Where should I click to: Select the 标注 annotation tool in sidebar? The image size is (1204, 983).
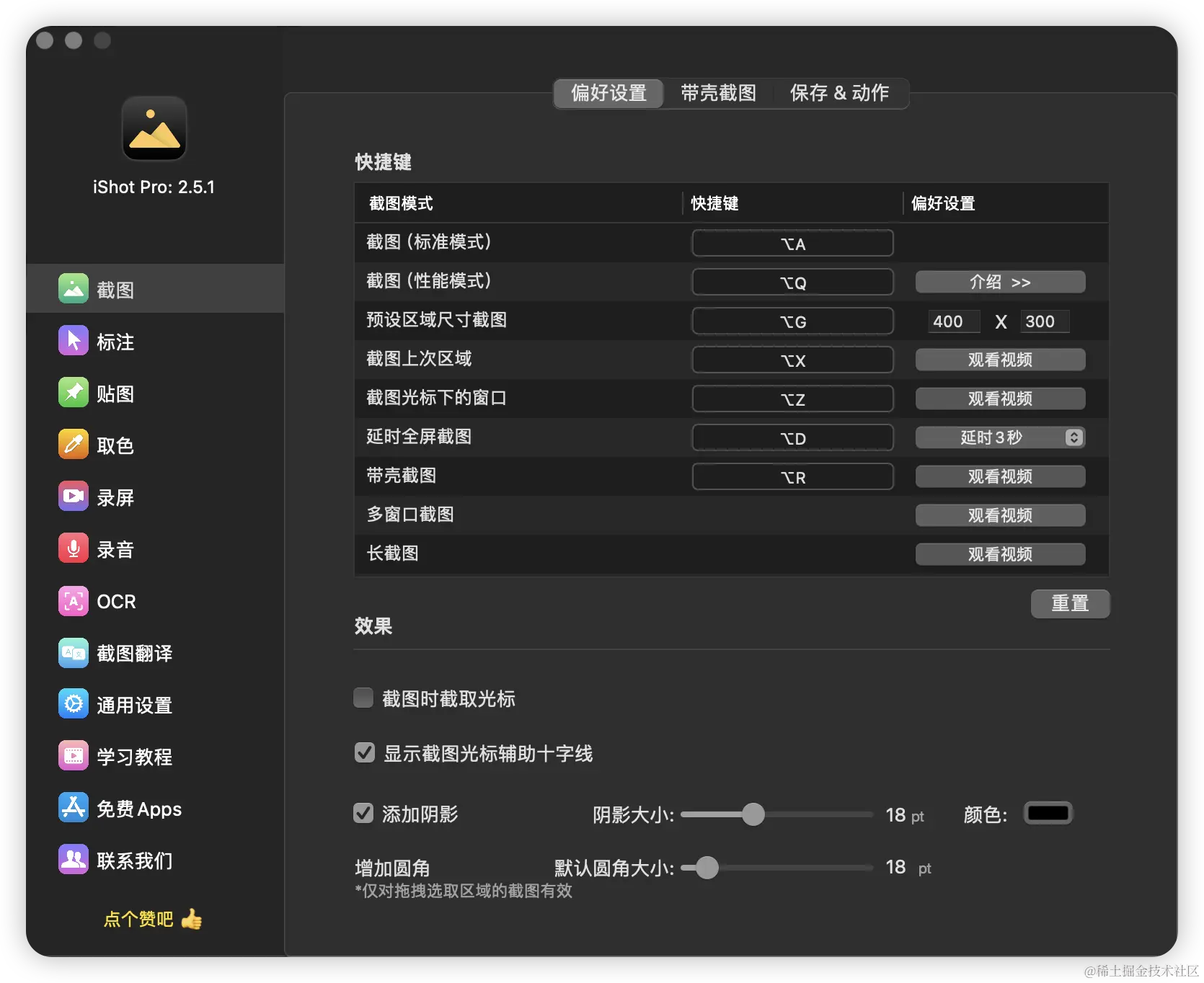coord(115,342)
